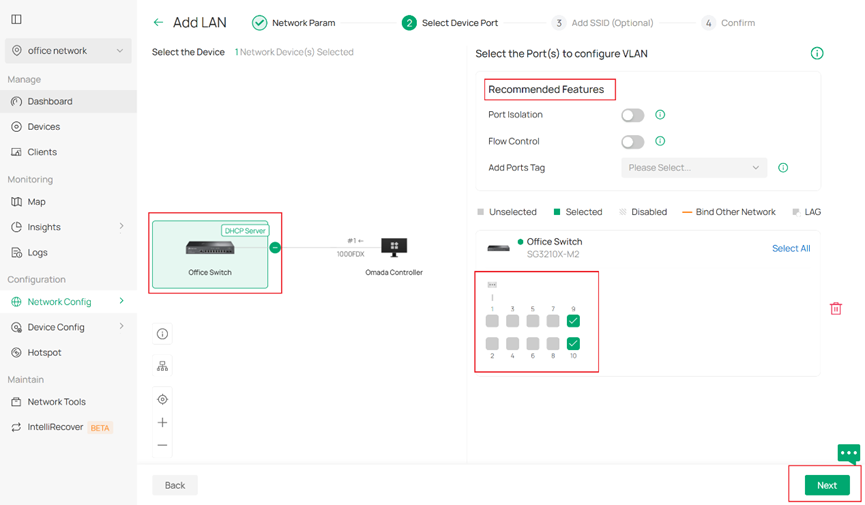The height and width of the screenshot is (505, 865).
Task: Toggle Flow Control switch
Action: tap(633, 142)
